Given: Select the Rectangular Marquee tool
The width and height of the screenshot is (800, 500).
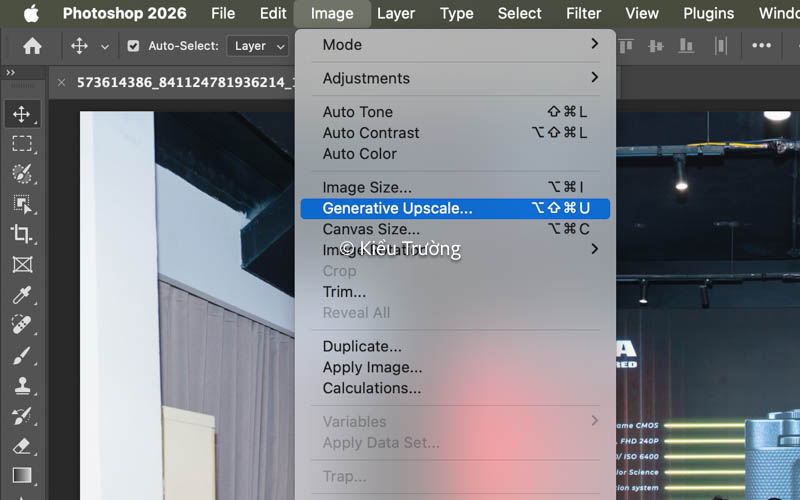Looking at the screenshot, I should coord(21,144).
